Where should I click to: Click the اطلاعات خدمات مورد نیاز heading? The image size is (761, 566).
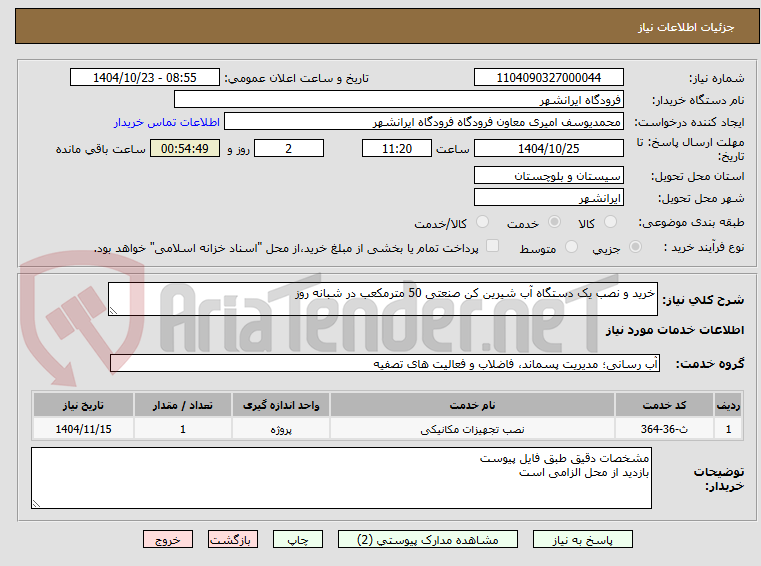[675, 330]
